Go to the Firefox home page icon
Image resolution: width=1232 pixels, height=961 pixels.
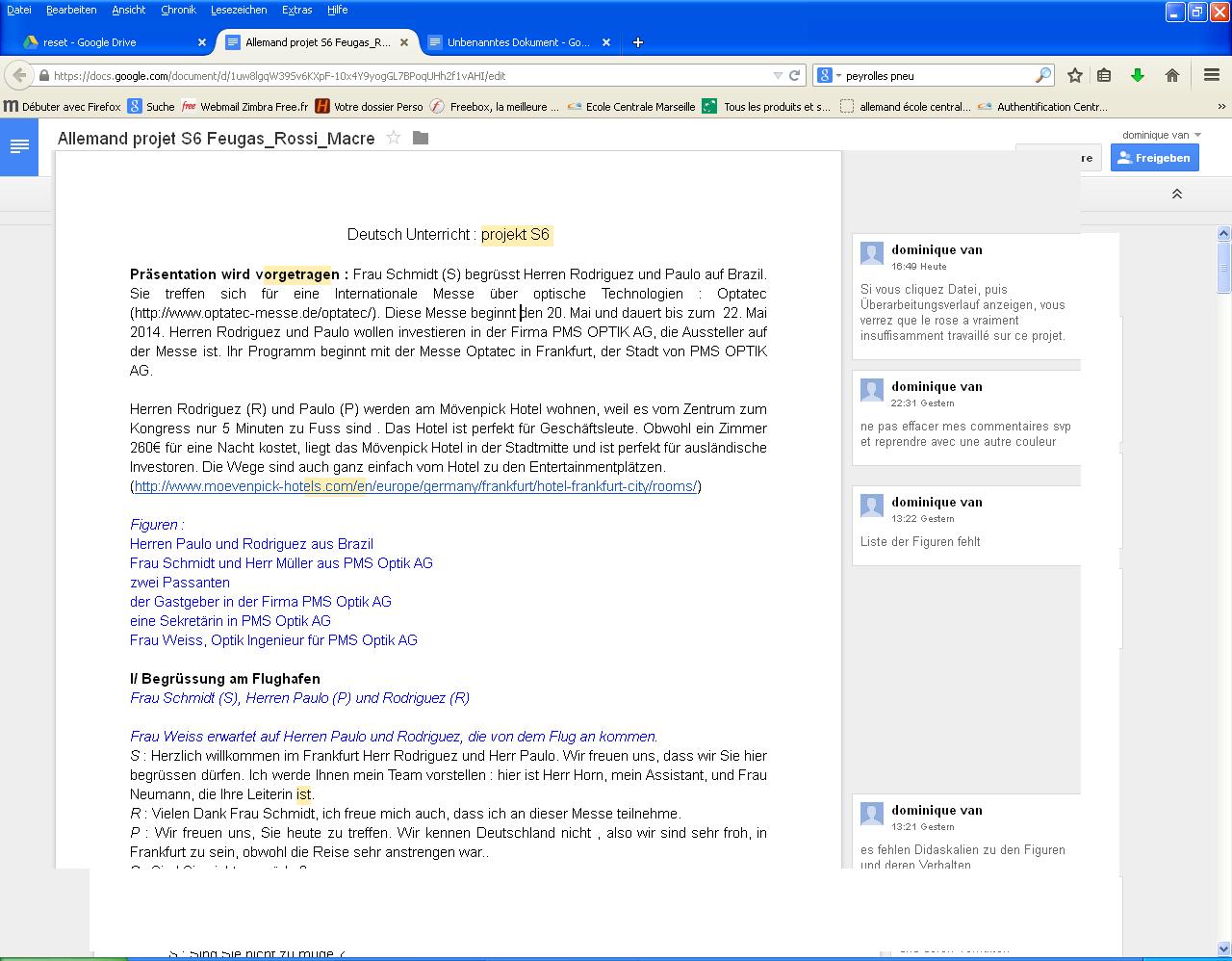point(1172,75)
